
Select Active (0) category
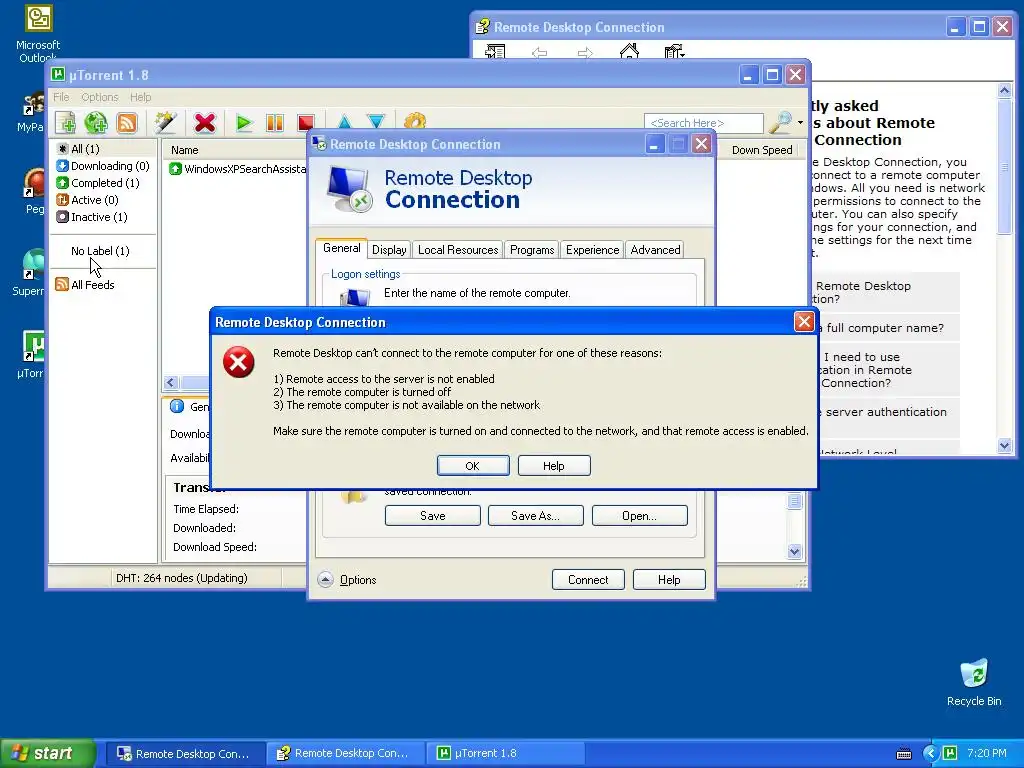click(x=88, y=200)
